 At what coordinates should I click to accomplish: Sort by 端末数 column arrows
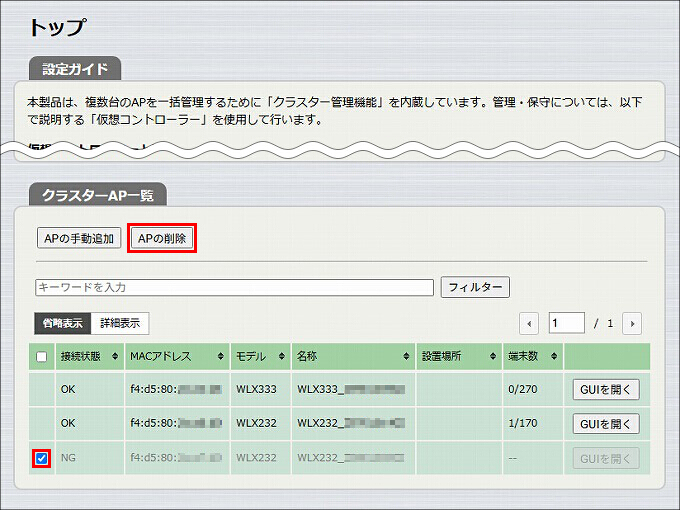pos(554,356)
